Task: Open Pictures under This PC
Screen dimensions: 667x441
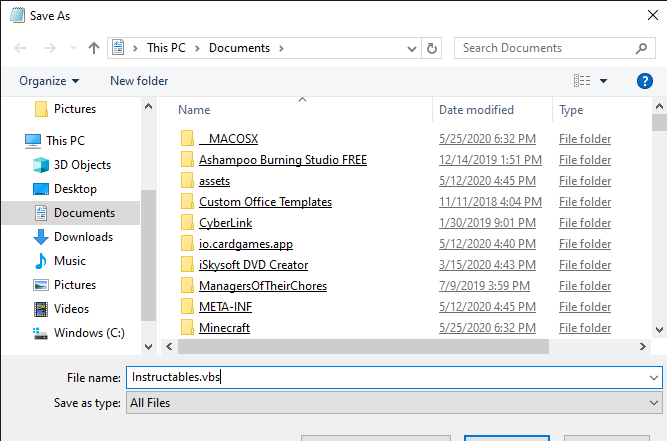Action: point(64,285)
